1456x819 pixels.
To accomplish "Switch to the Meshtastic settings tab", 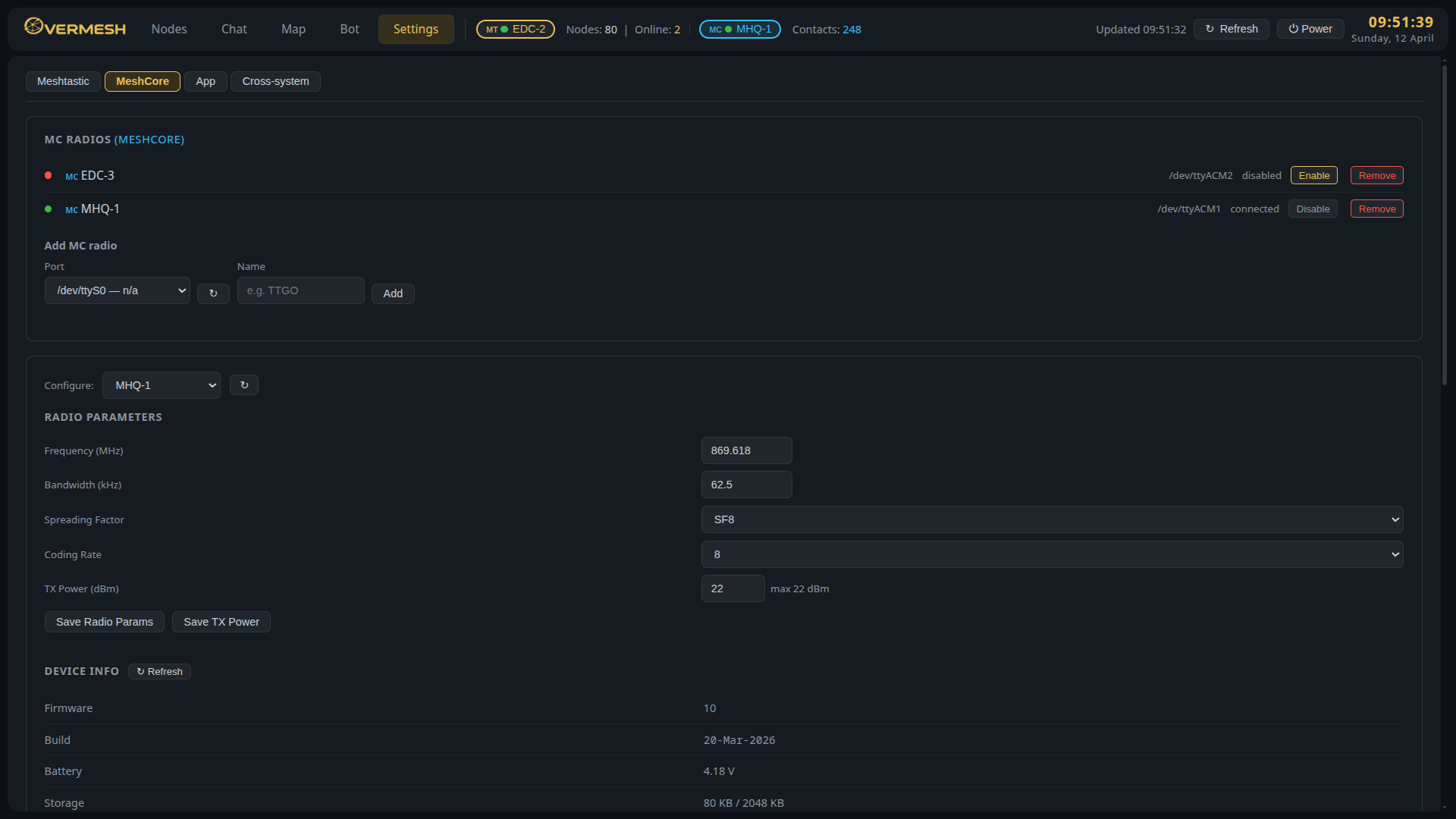I will pyautogui.click(x=63, y=81).
